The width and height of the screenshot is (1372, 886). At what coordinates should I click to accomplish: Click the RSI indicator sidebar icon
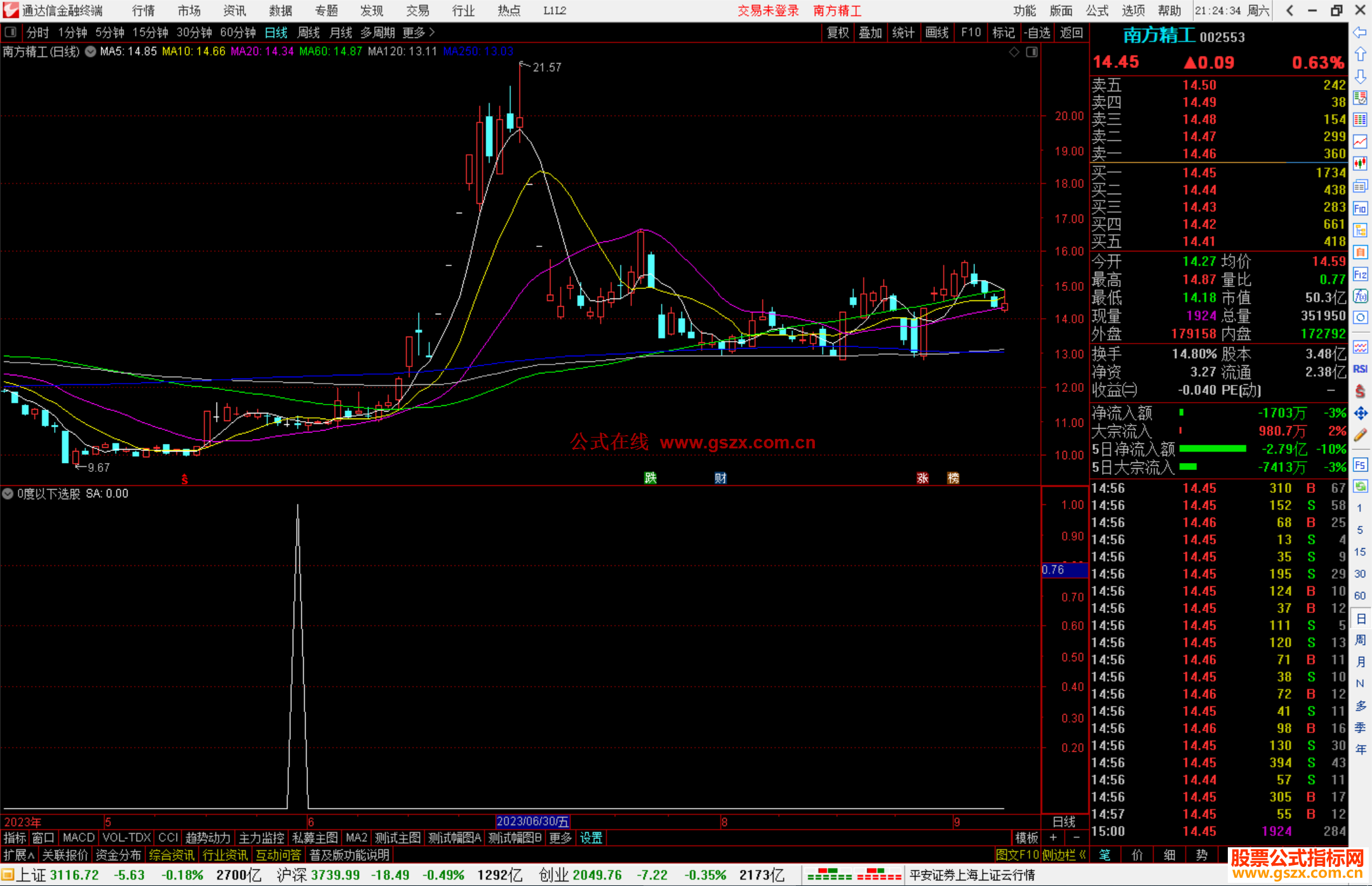(x=1360, y=369)
